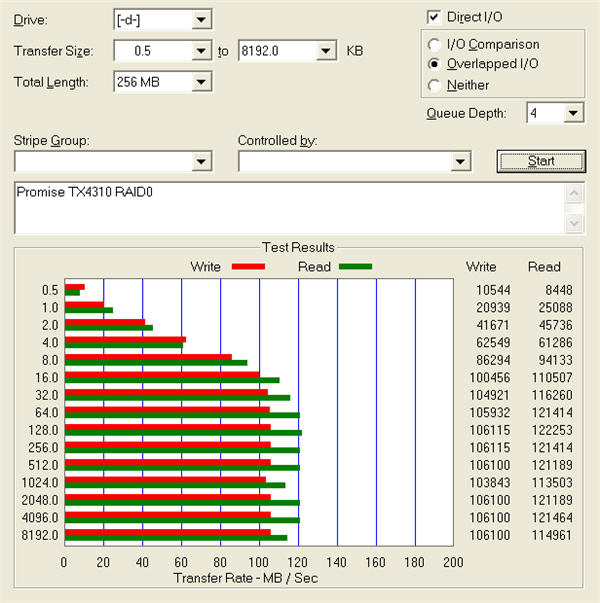This screenshot has height=603, width=600.
Task: Click the Read value 8448
Action: (559, 290)
